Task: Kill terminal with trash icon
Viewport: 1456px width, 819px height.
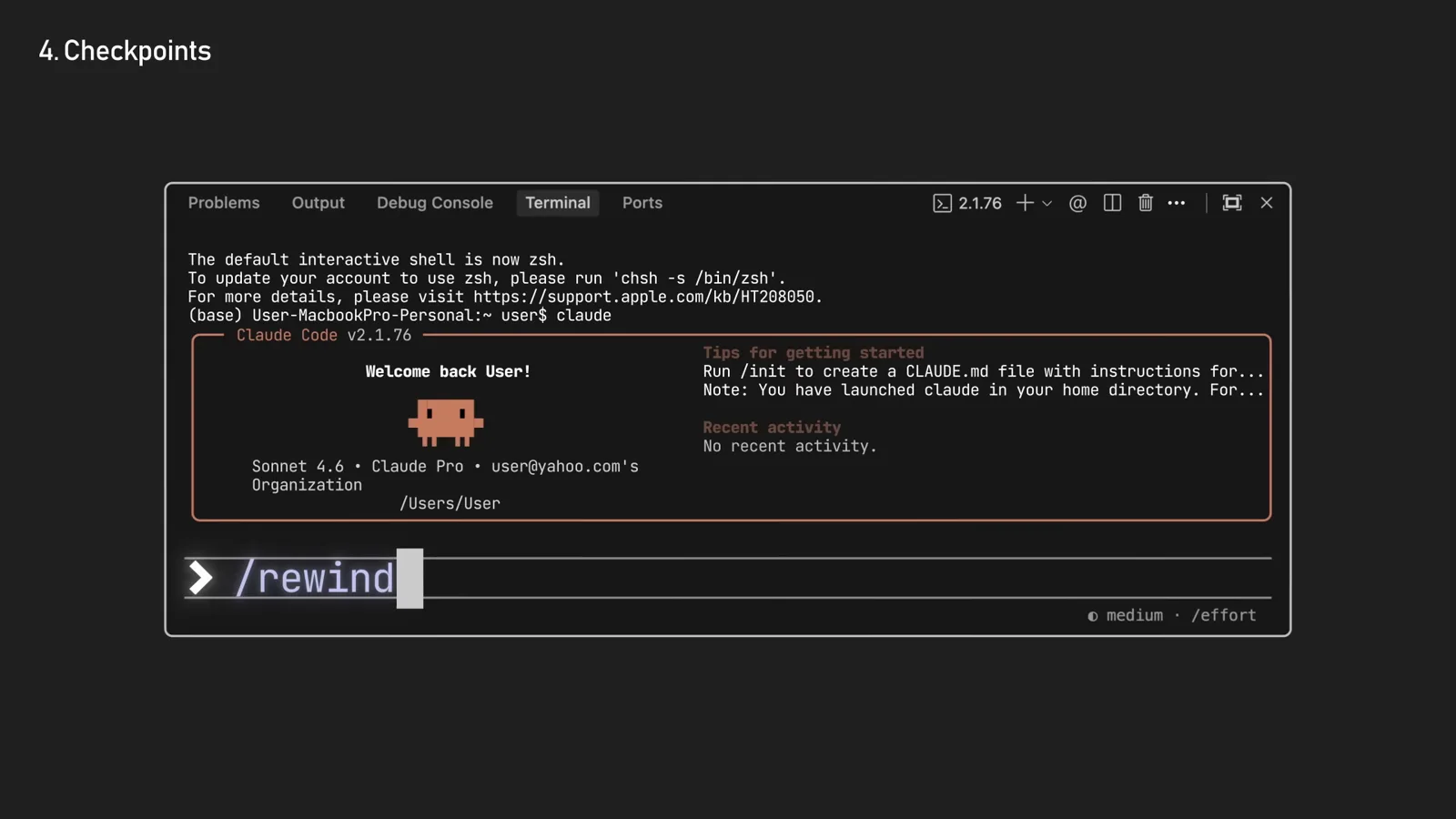Action: pos(1146,203)
